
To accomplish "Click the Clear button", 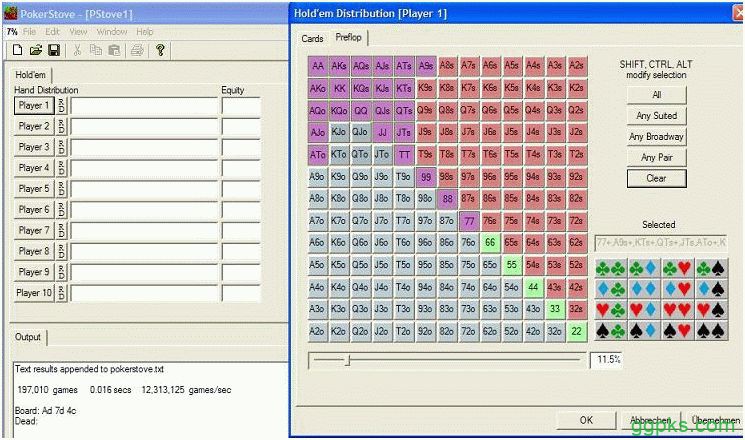I will pos(657,178).
